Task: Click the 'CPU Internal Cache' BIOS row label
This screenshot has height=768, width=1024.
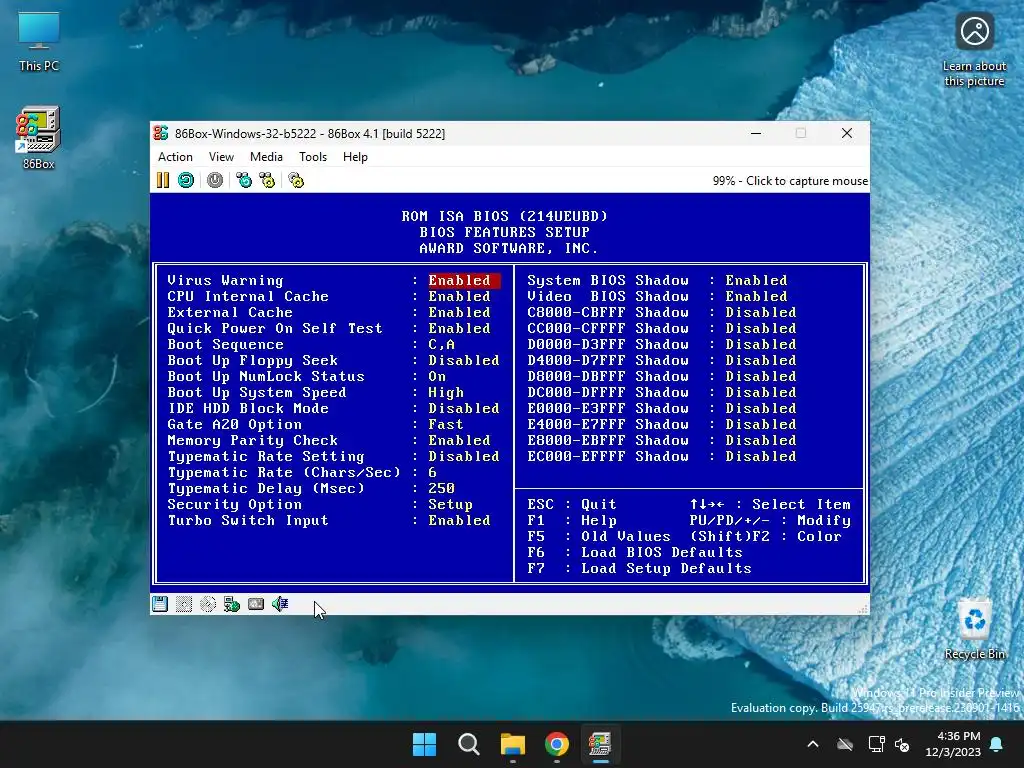Action: click(x=248, y=296)
